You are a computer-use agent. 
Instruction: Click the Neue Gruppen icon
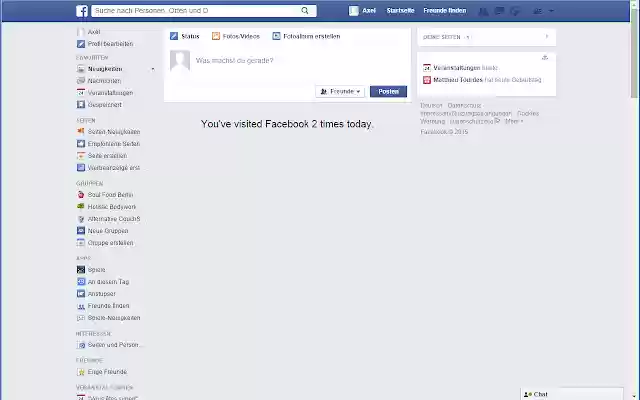tap(81, 231)
